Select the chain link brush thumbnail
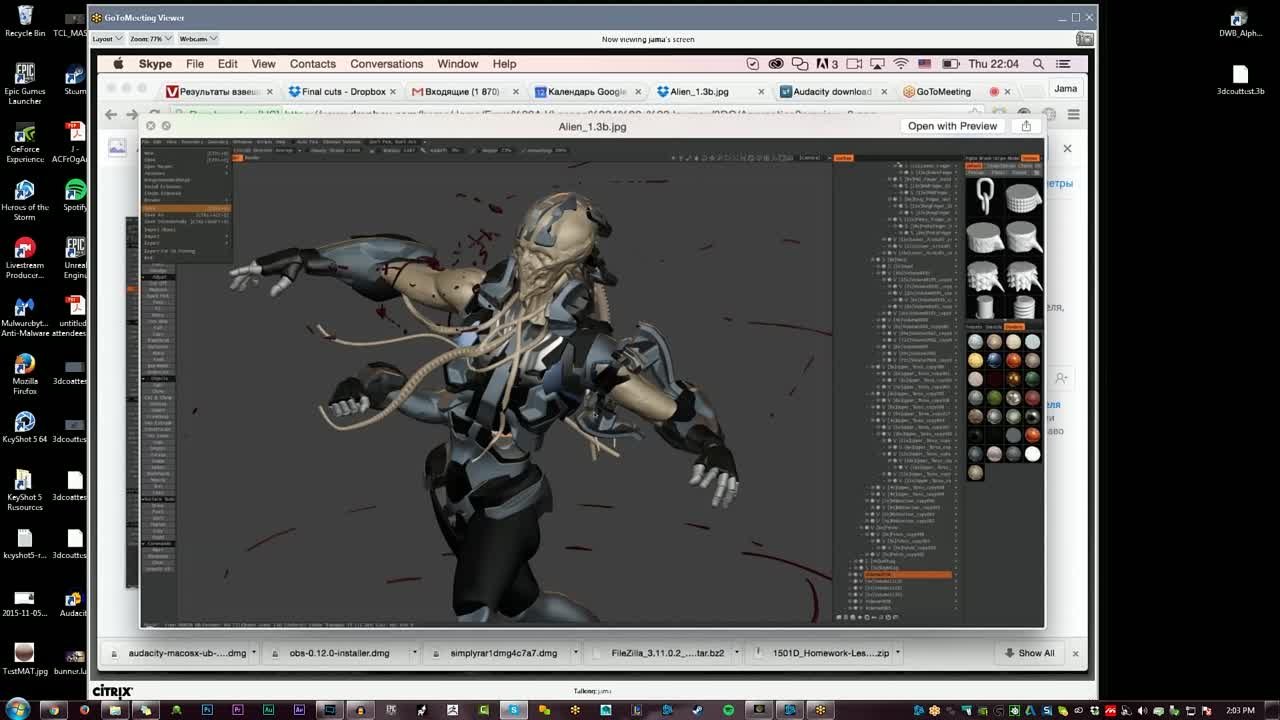 coord(985,196)
